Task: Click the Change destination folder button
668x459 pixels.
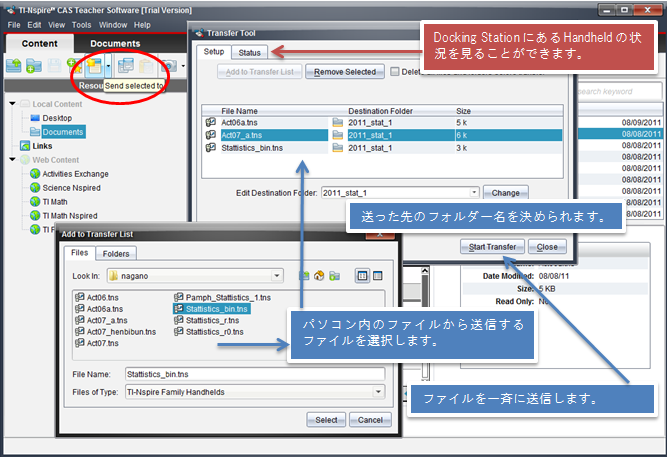Action: click(x=506, y=193)
